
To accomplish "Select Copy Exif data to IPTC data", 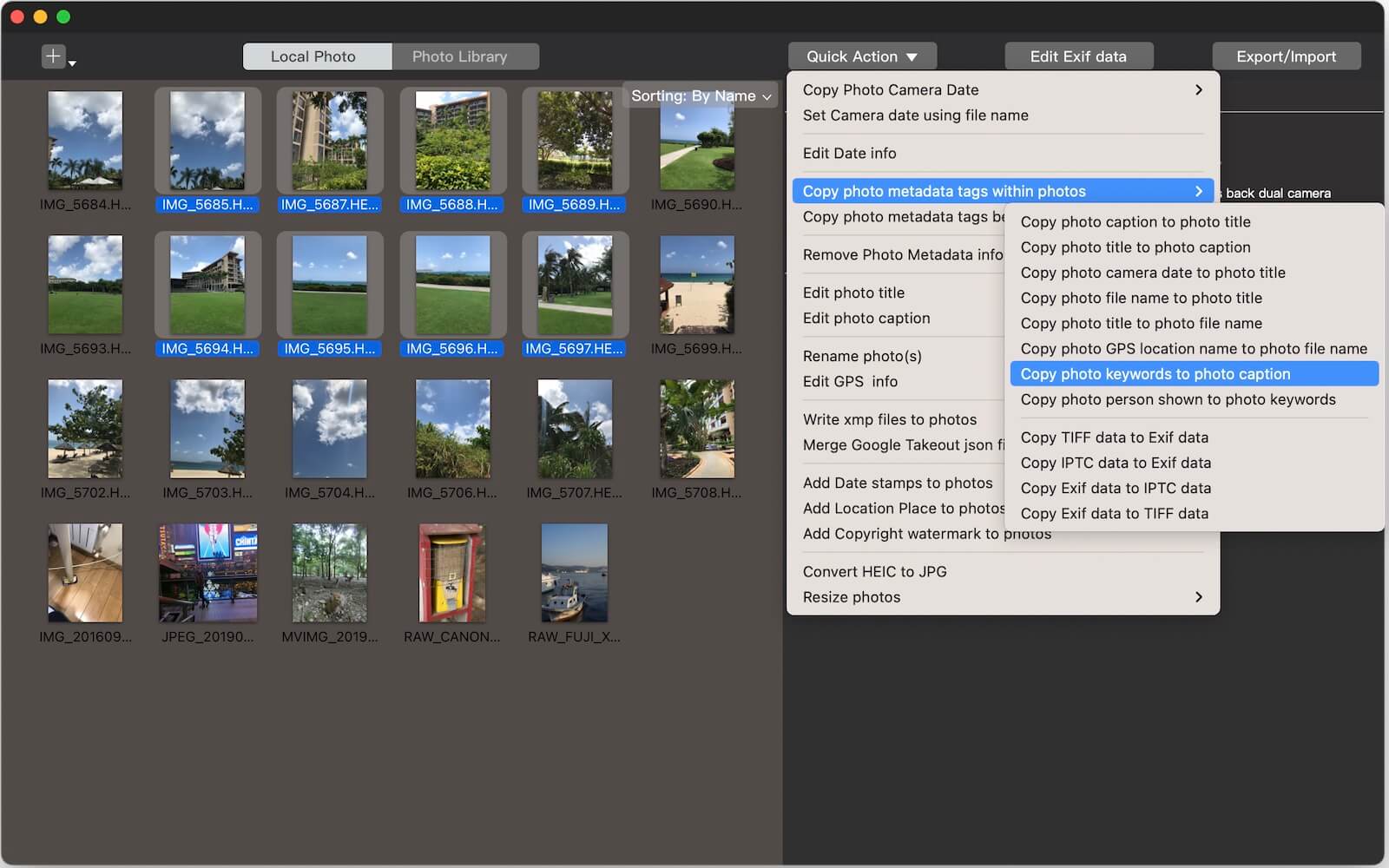I will click(1116, 488).
